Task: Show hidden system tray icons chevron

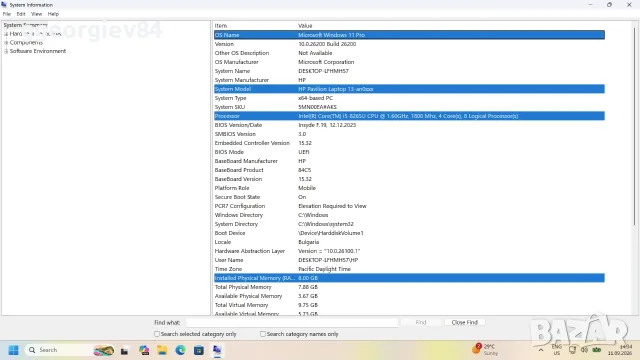Action: (541, 350)
